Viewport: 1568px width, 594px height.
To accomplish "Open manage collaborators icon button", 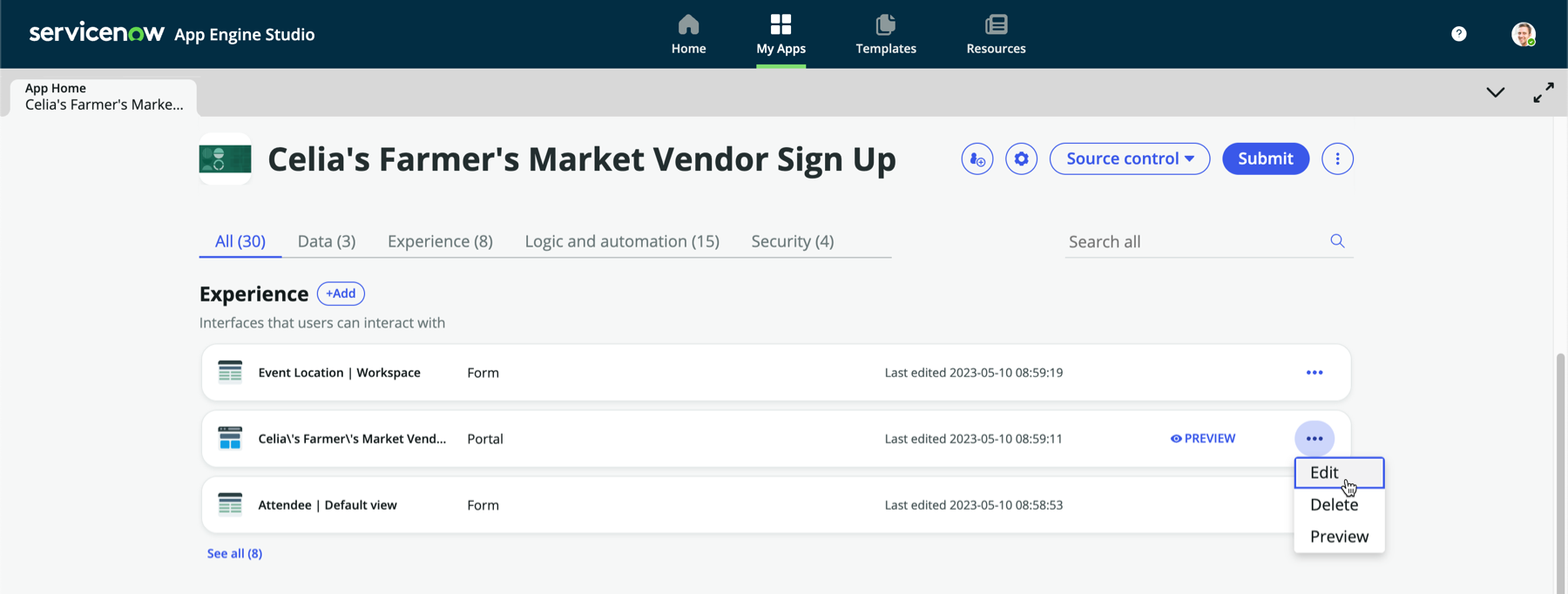I will click(977, 159).
